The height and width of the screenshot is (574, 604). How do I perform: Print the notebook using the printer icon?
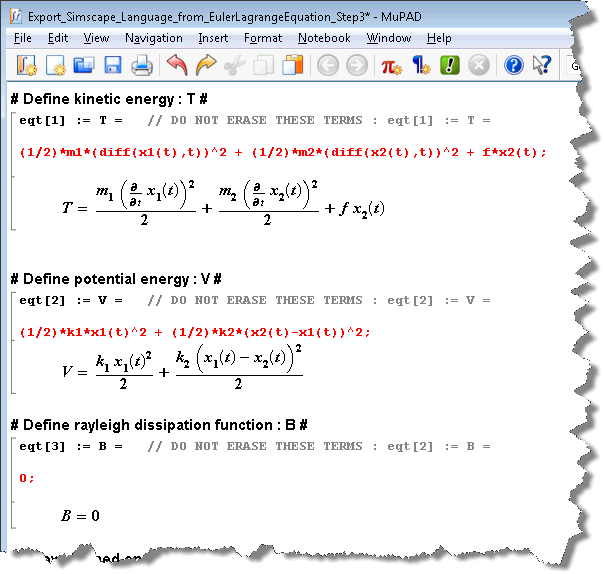point(142,66)
